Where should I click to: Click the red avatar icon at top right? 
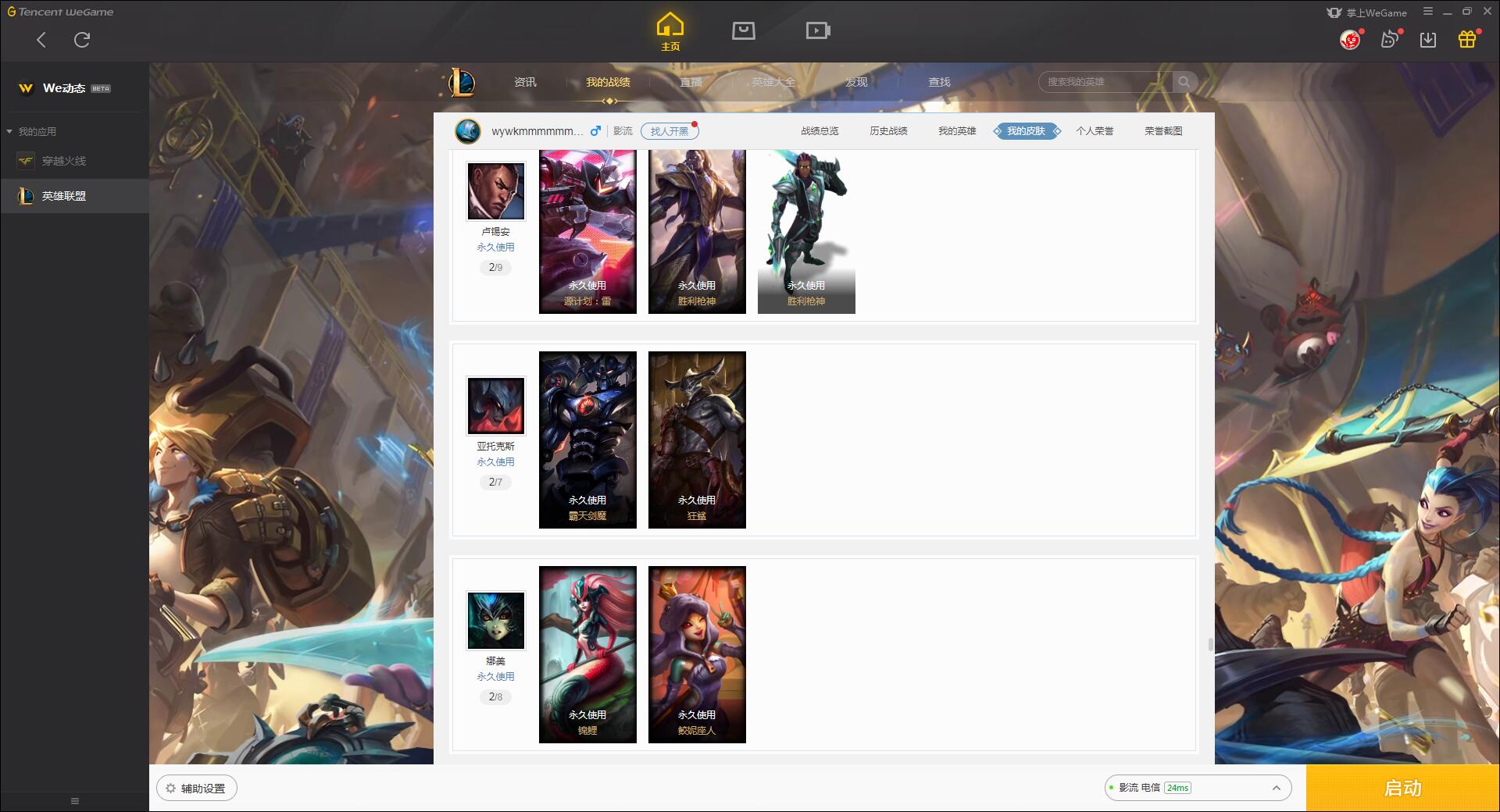tap(1350, 39)
